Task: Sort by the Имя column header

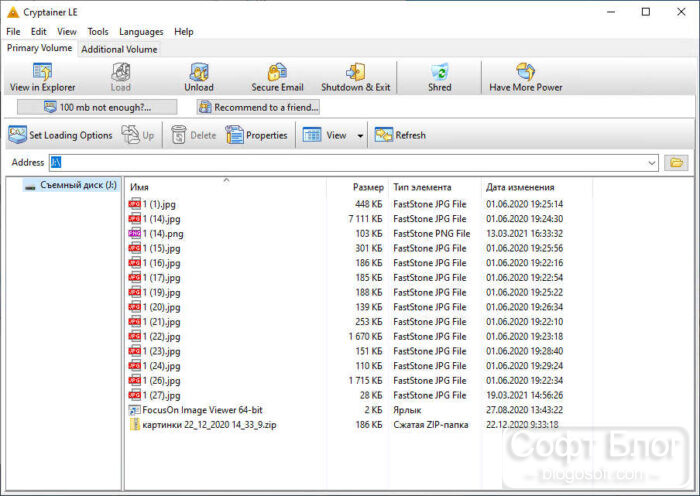Action: pyautogui.click(x=226, y=187)
